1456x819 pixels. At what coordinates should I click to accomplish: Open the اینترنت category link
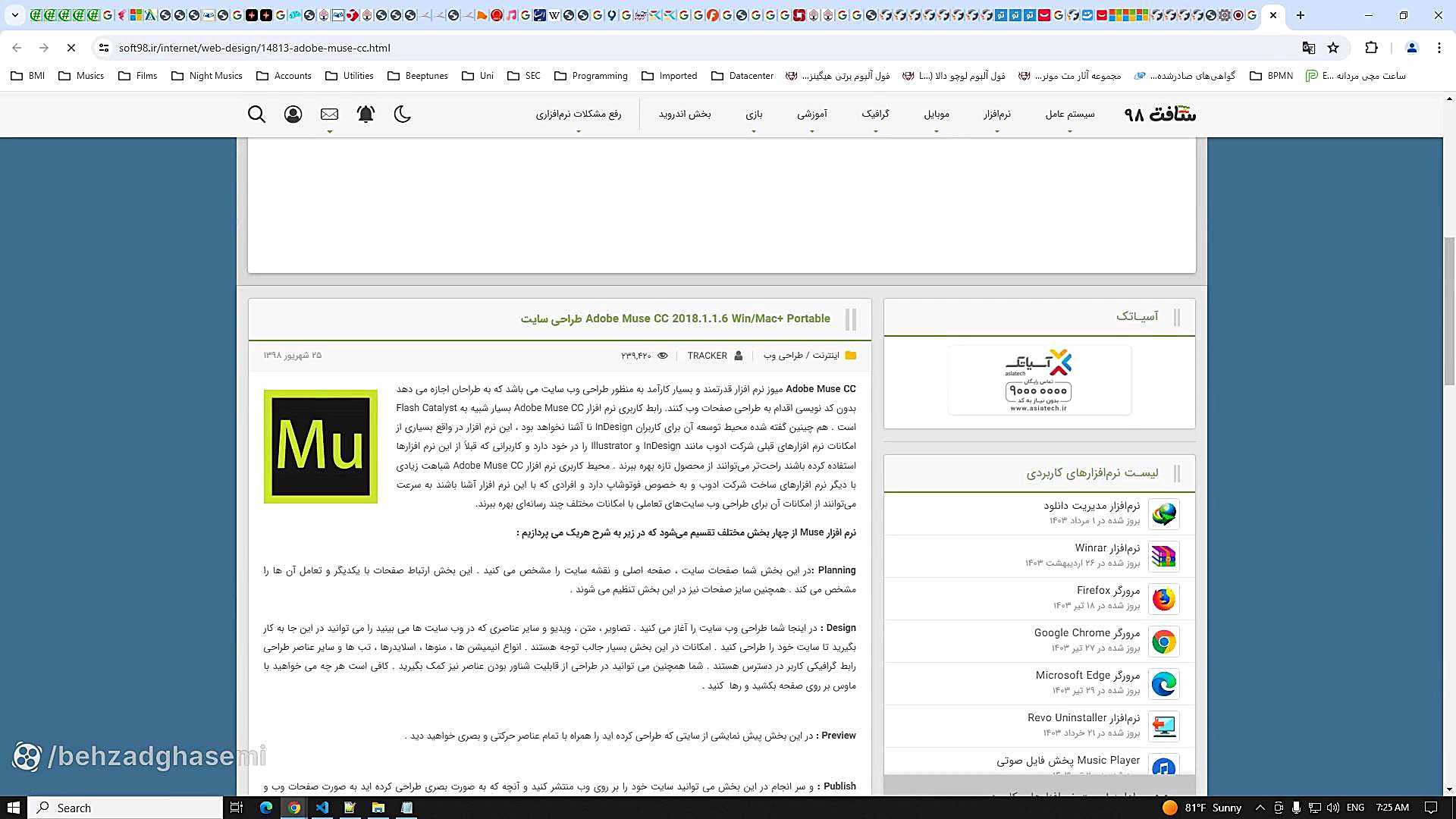(826, 356)
